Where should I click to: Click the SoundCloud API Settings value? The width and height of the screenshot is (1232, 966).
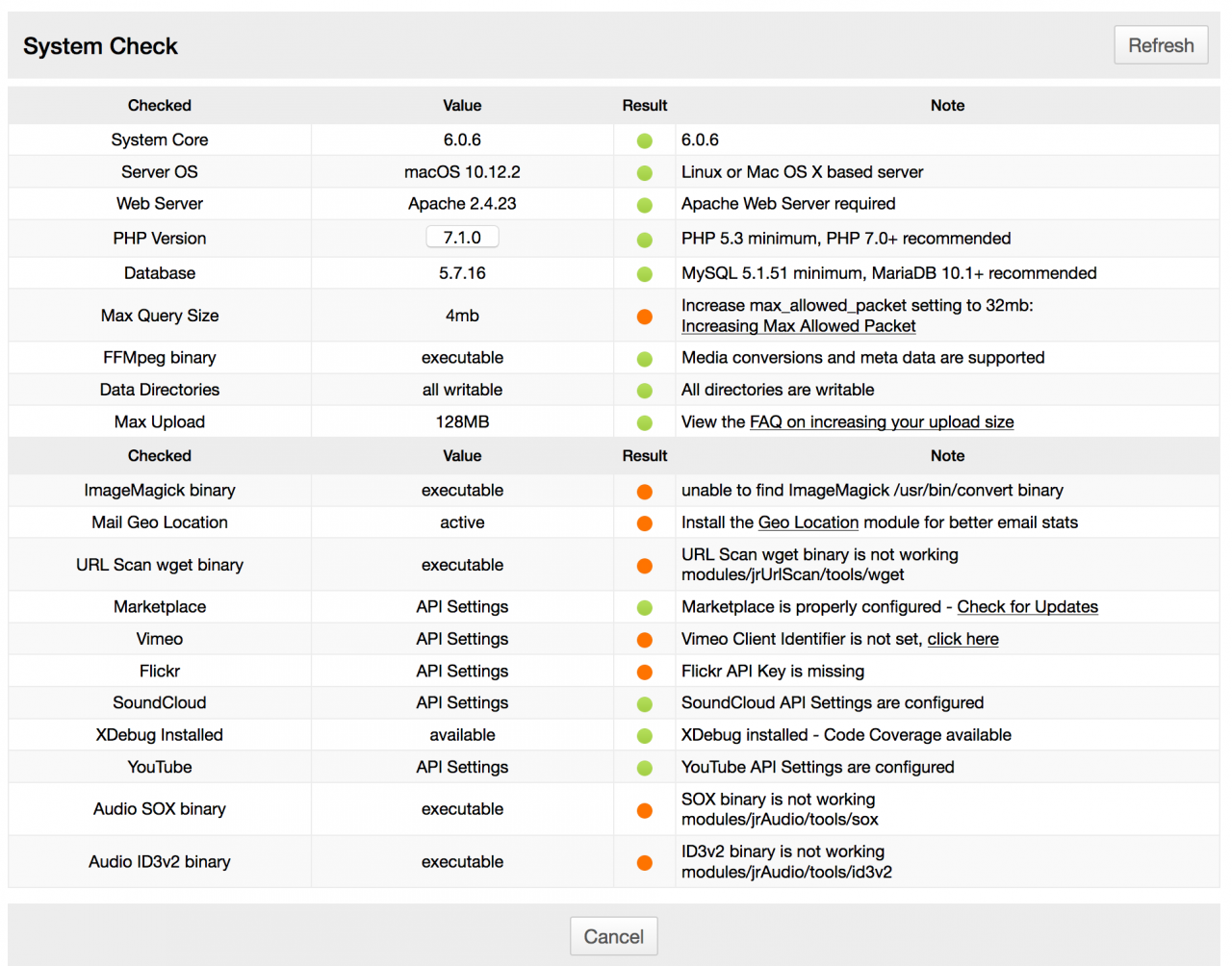pyautogui.click(x=462, y=703)
